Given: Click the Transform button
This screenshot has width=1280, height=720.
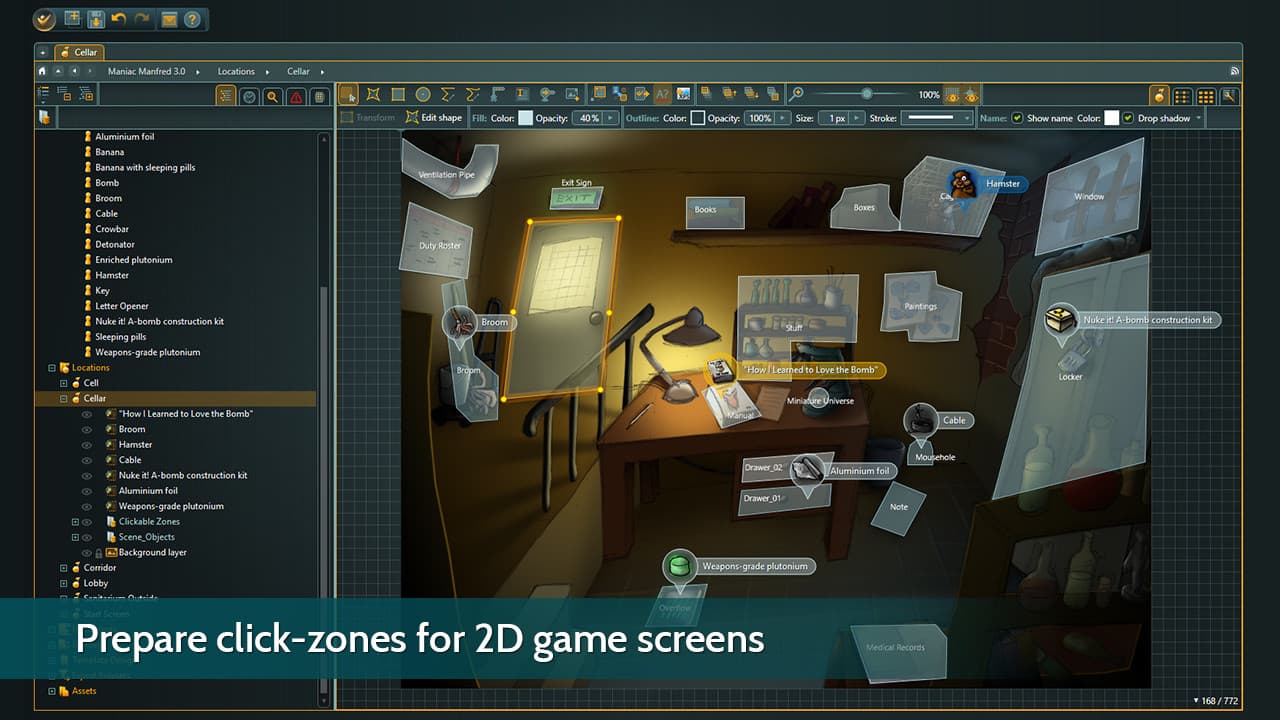Looking at the screenshot, I should [368, 118].
